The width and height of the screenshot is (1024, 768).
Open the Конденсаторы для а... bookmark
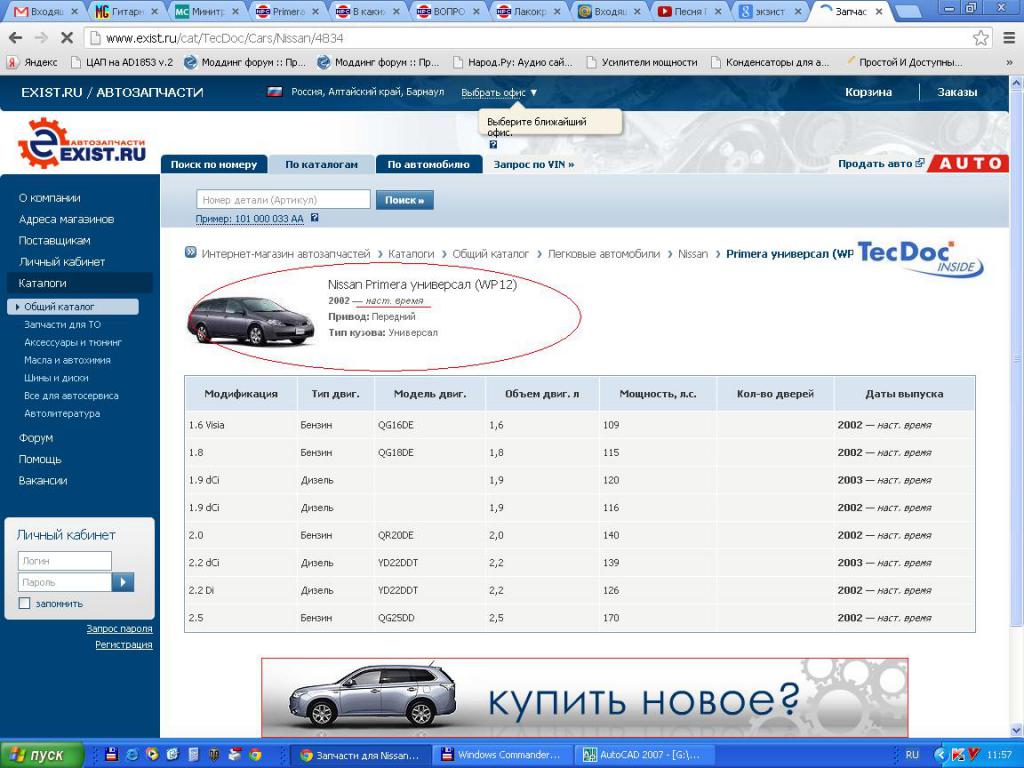(x=770, y=63)
